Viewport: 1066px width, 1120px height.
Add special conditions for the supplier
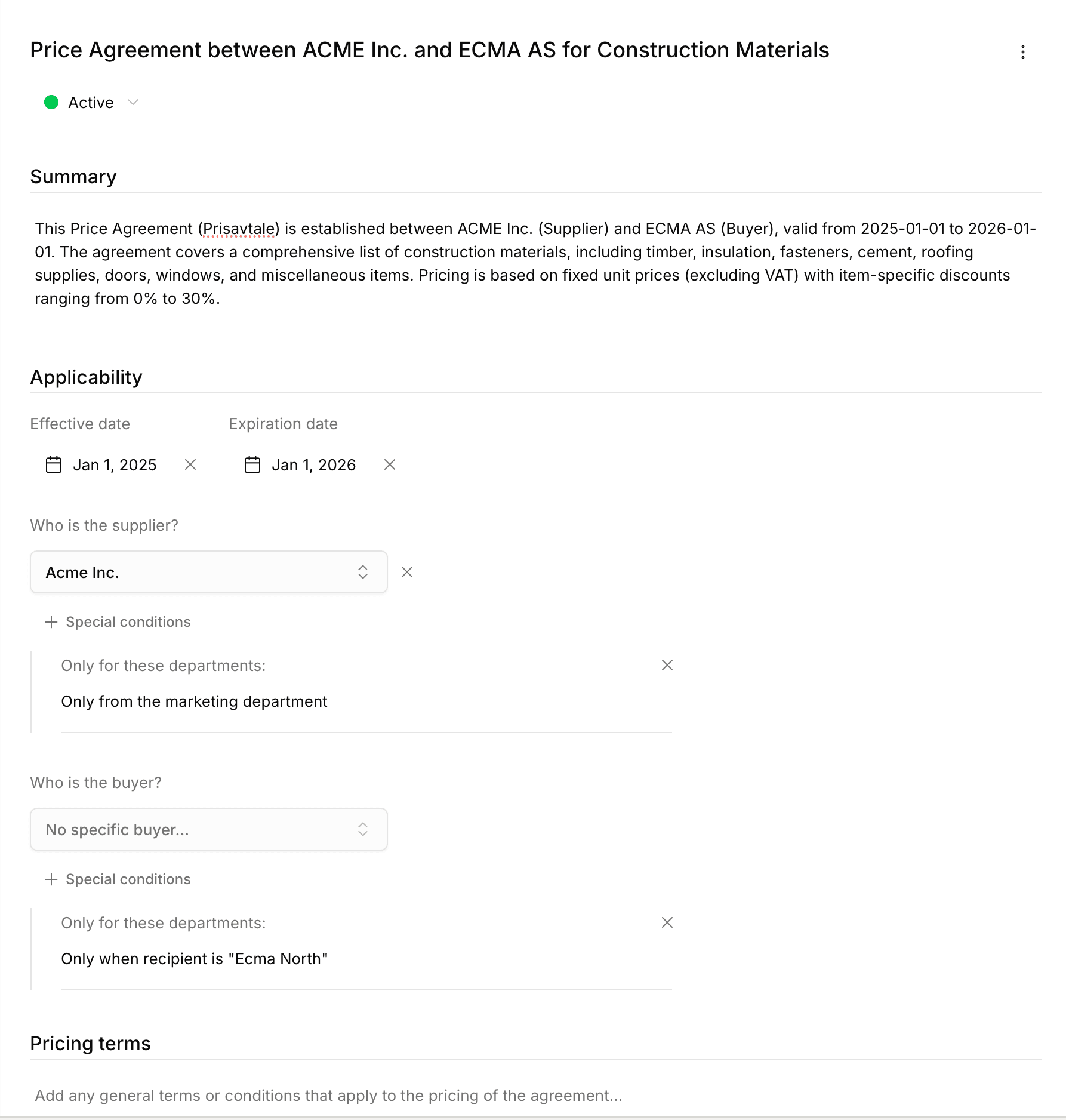point(128,621)
